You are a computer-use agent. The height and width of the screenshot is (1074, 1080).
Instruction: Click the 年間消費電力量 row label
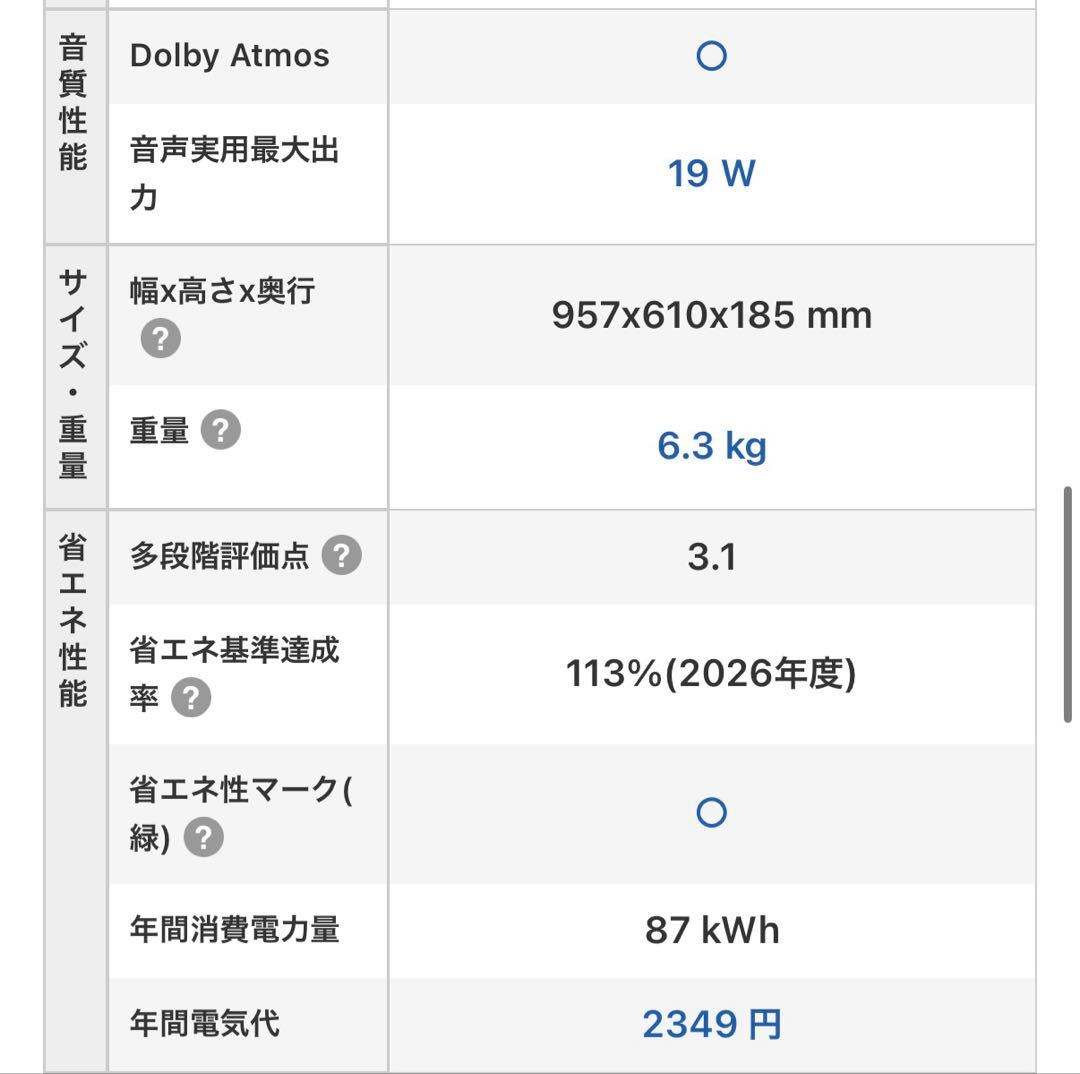point(233,929)
